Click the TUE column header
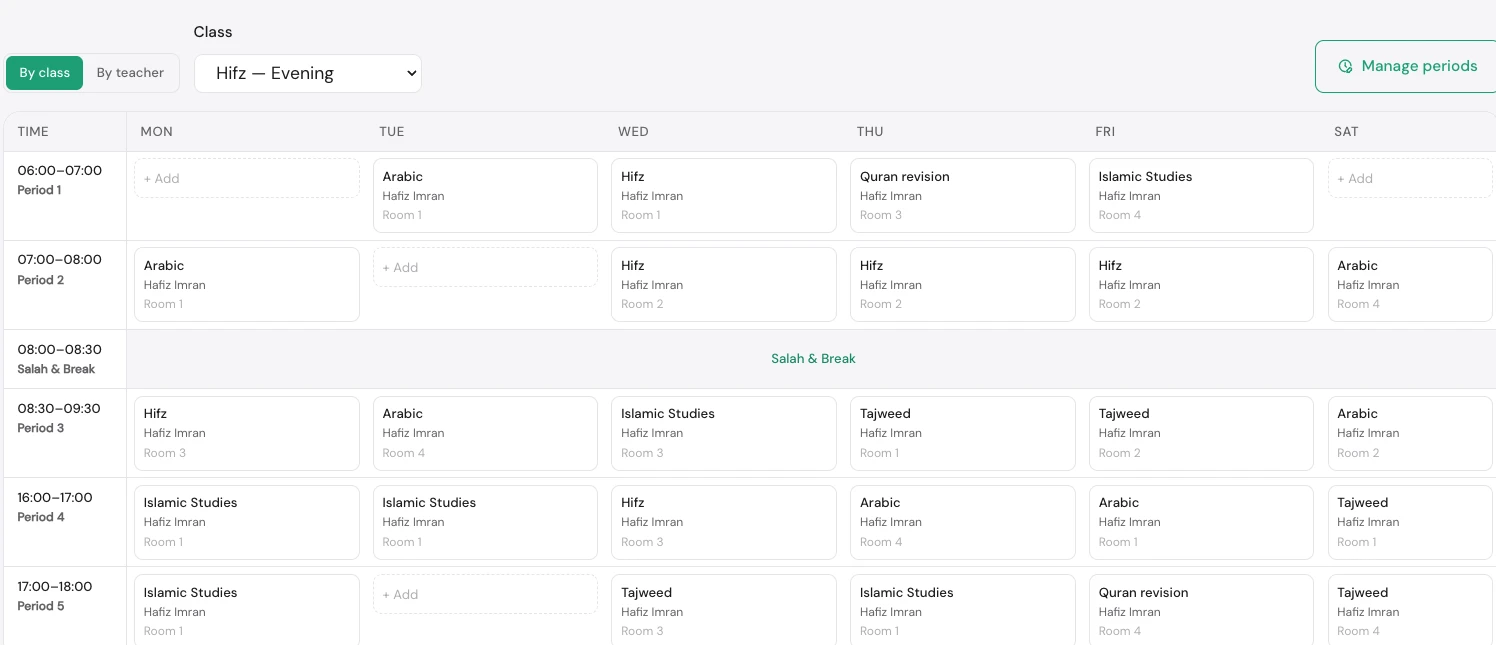This screenshot has height=645, width=1496. [x=392, y=132]
